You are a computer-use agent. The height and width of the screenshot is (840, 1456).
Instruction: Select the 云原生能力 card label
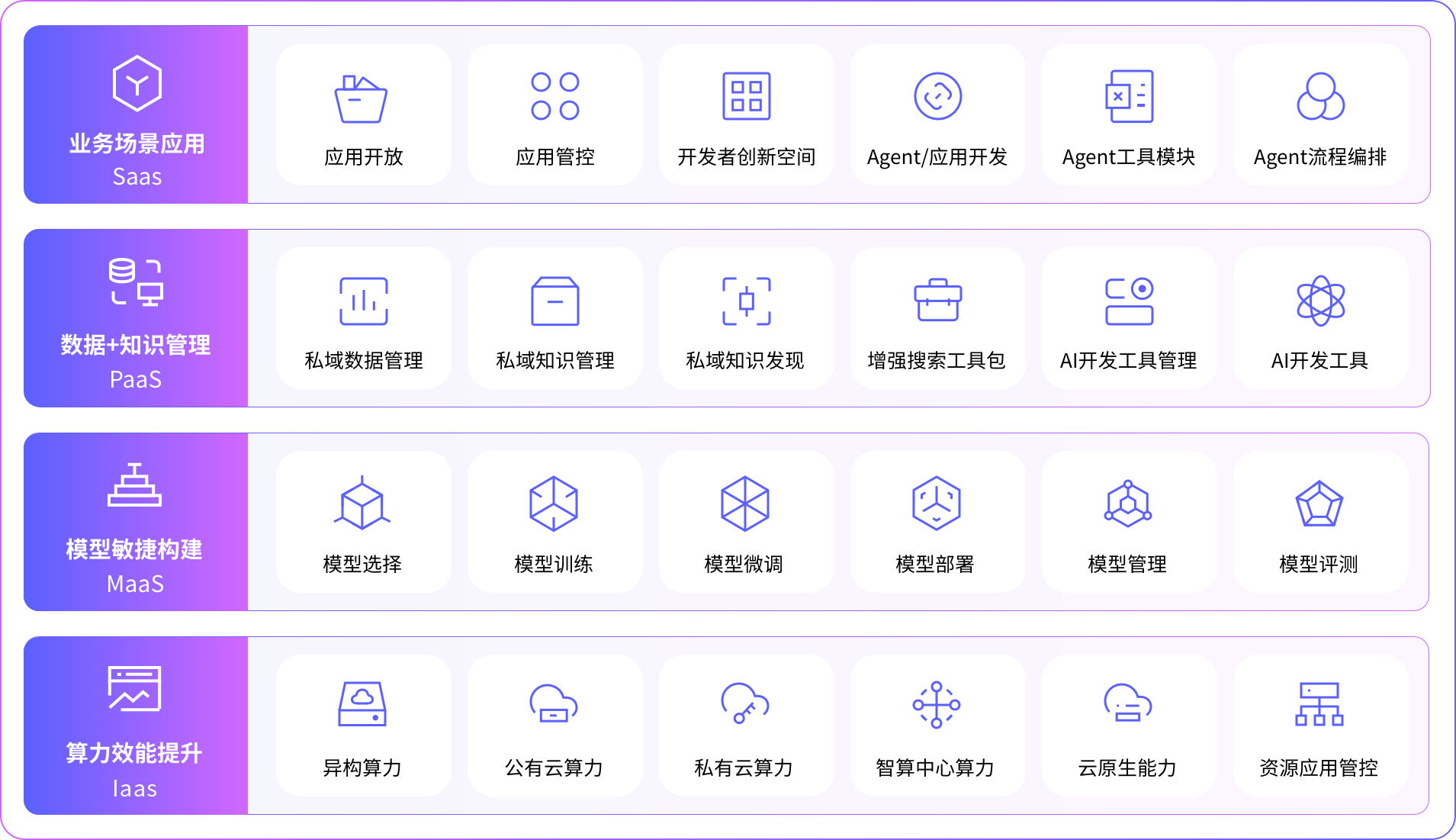point(1127,768)
